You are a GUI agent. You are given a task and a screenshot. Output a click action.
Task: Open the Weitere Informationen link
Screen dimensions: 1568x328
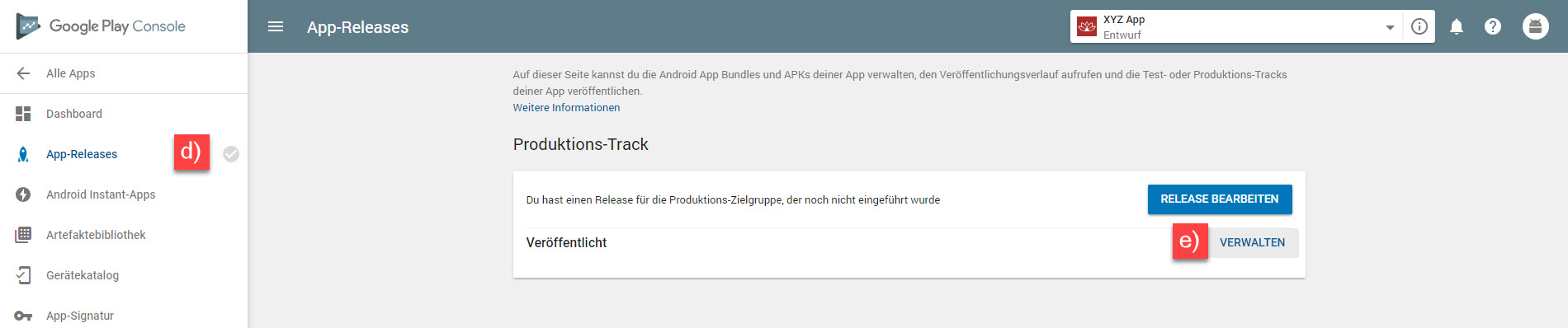pyautogui.click(x=566, y=108)
